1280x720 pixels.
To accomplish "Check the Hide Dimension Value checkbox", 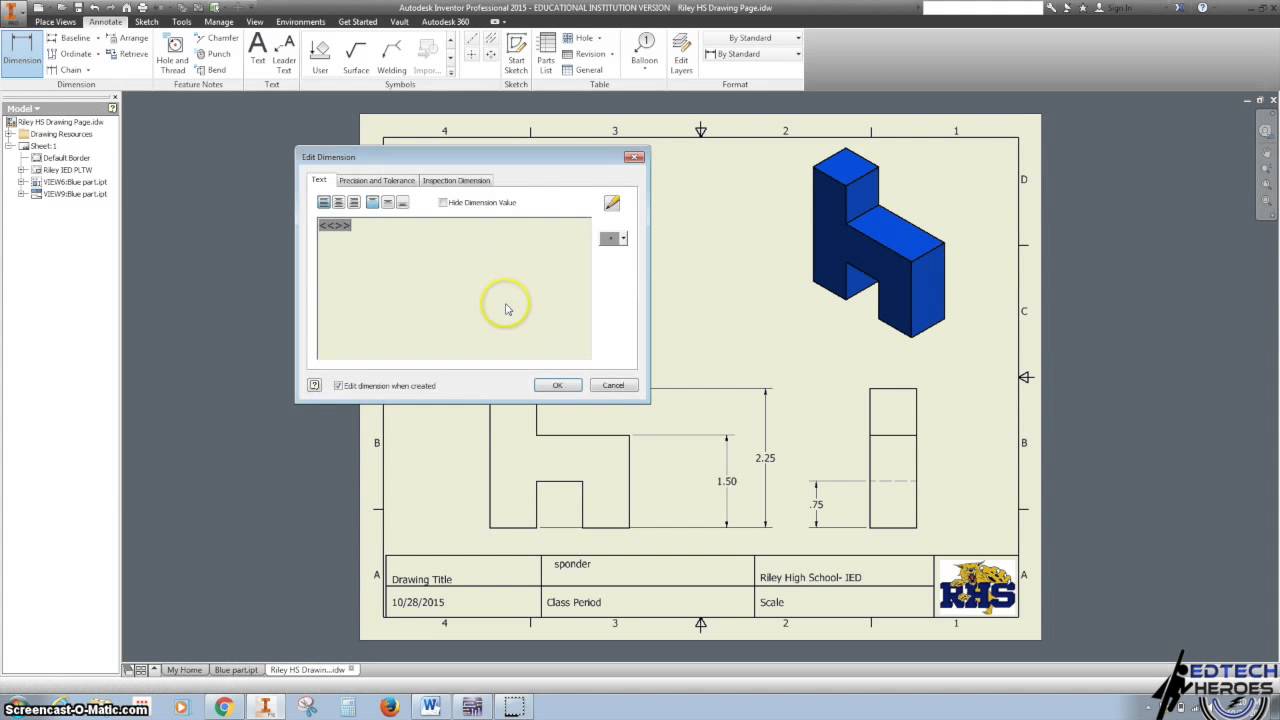I will (443, 203).
